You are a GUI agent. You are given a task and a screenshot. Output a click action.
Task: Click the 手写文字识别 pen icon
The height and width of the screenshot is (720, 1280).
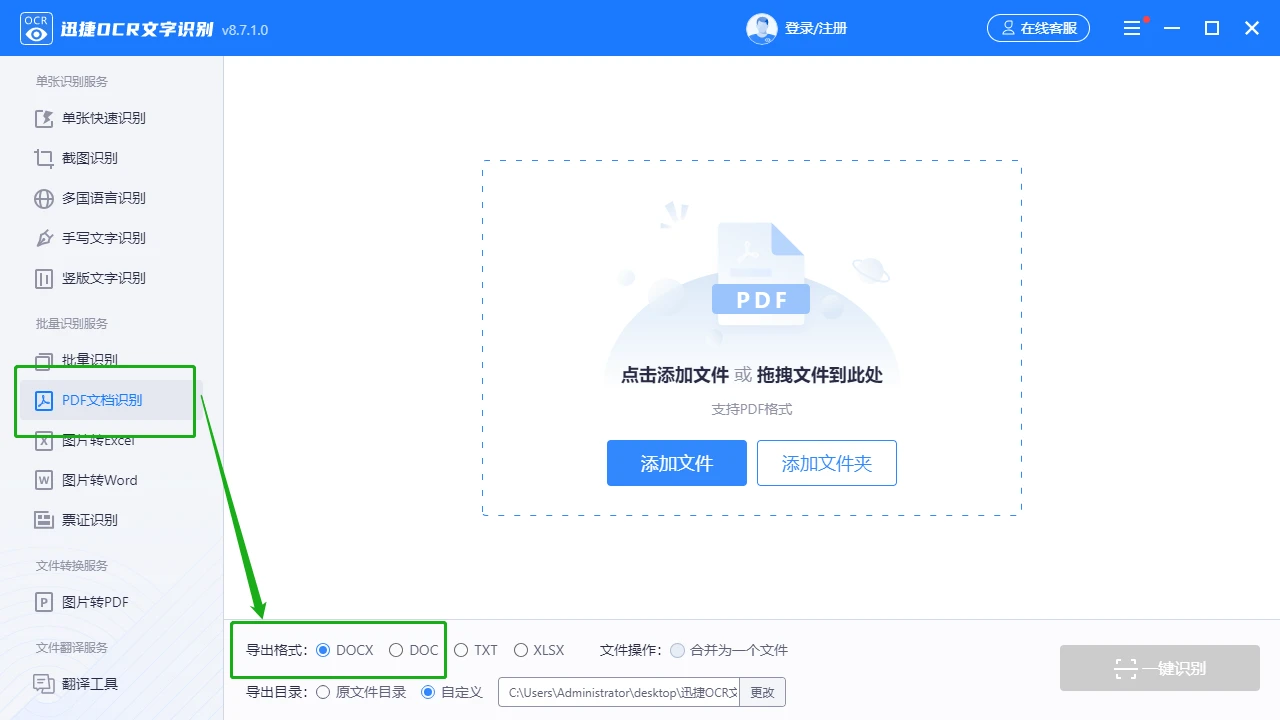pyautogui.click(x=44, y=238)
